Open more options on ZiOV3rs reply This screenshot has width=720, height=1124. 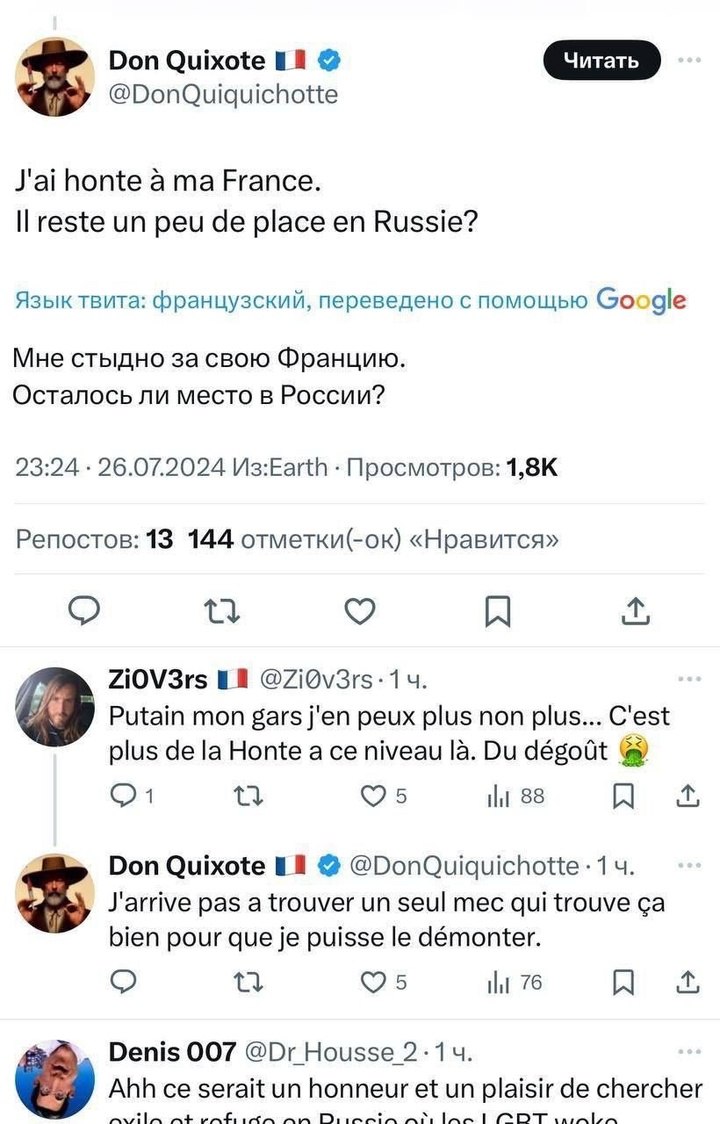click(689, 680)
